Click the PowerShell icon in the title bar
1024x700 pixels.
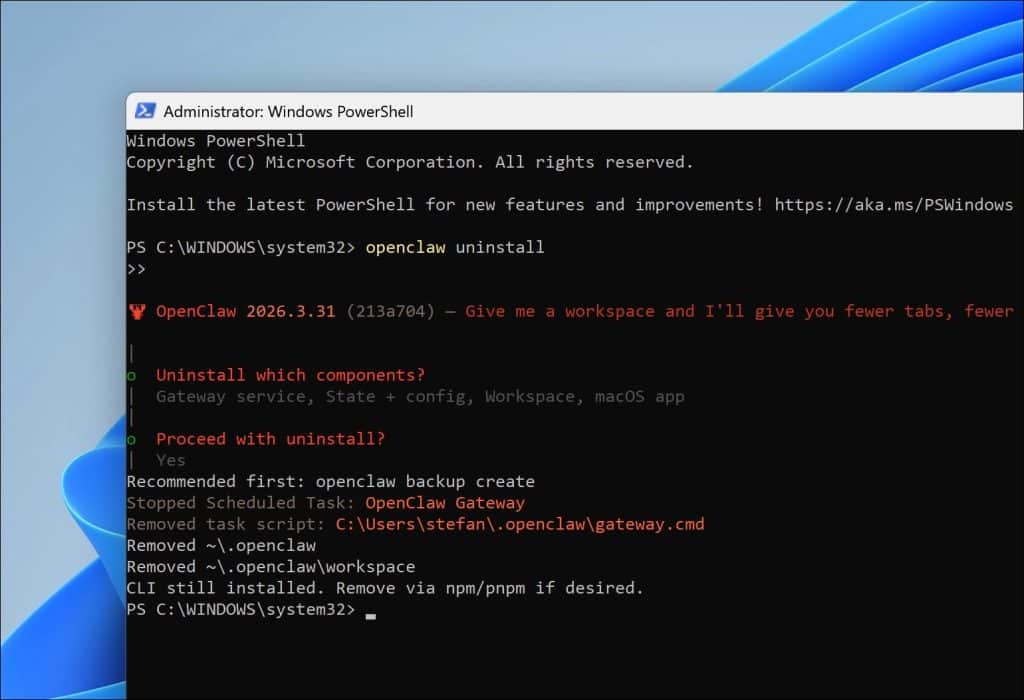click(x=146, y=111)
